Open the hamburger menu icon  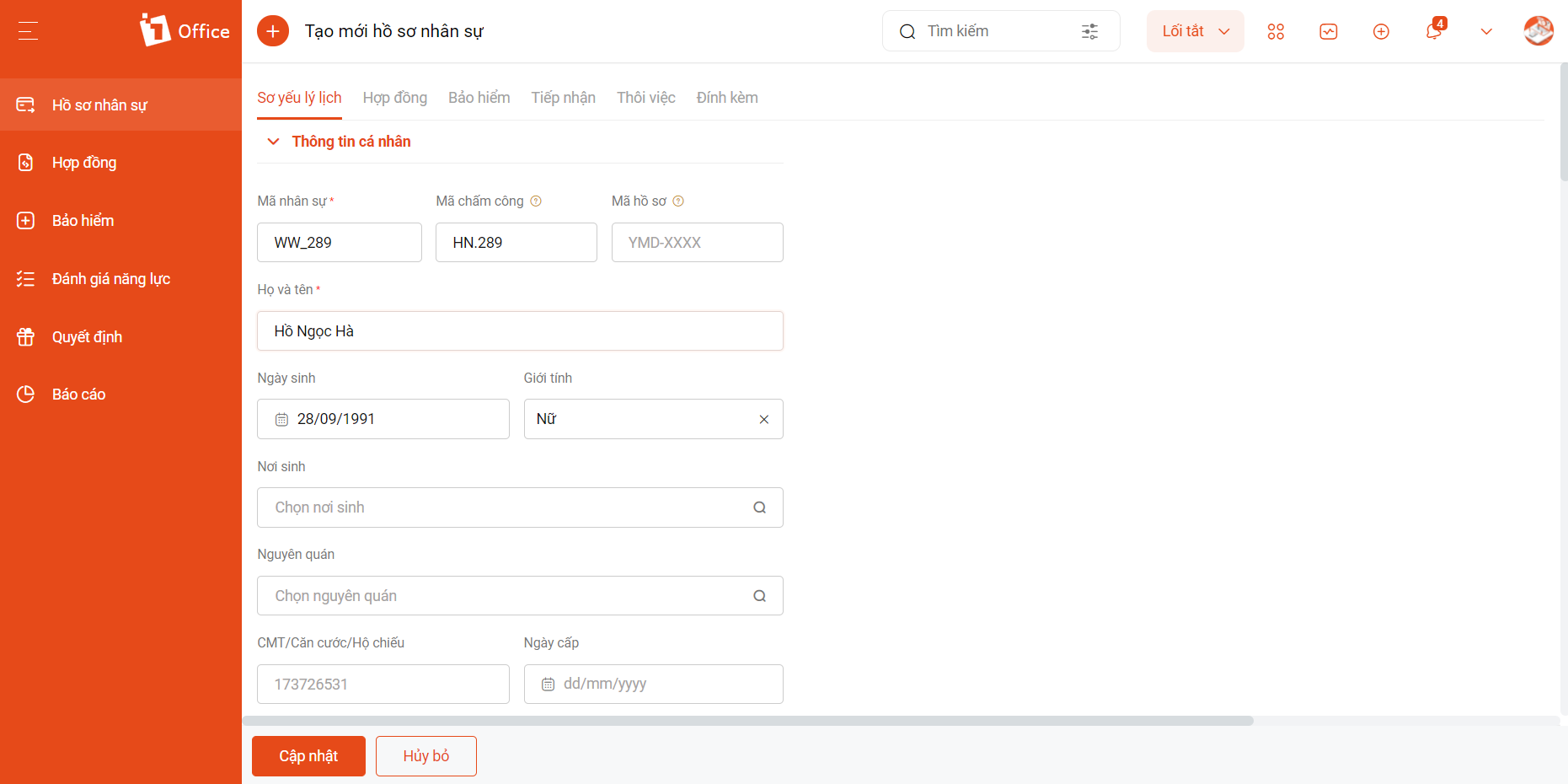(28, 31)
